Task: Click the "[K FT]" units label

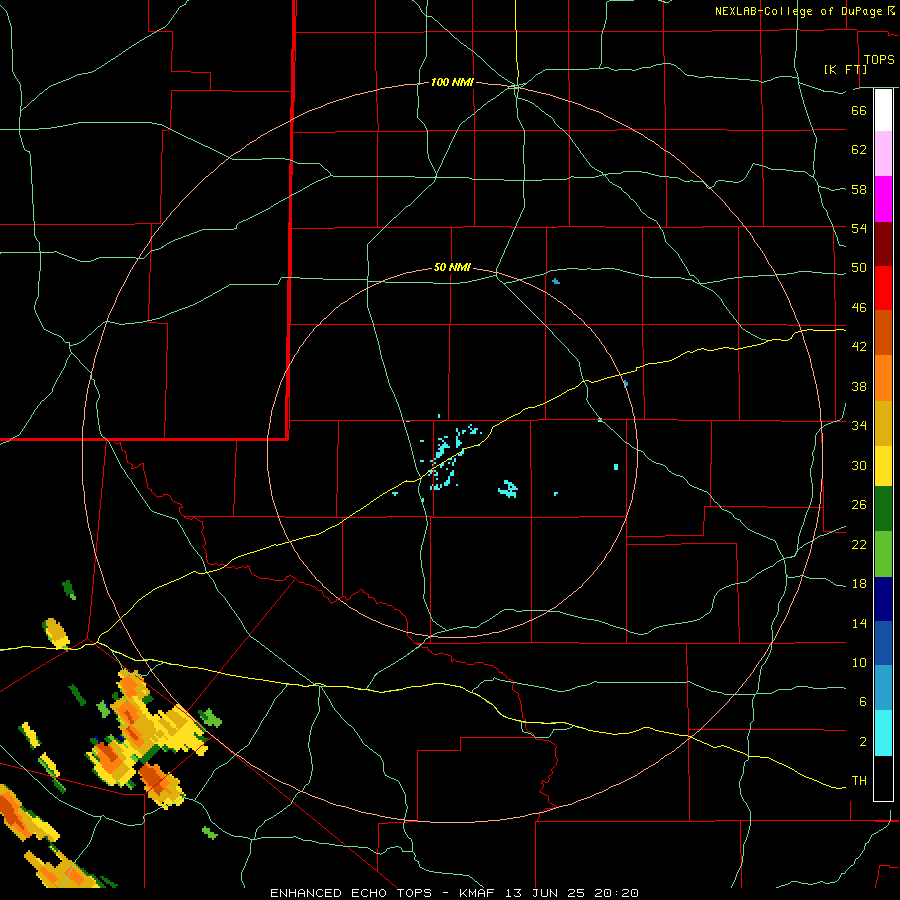Action: pos(845,69)
